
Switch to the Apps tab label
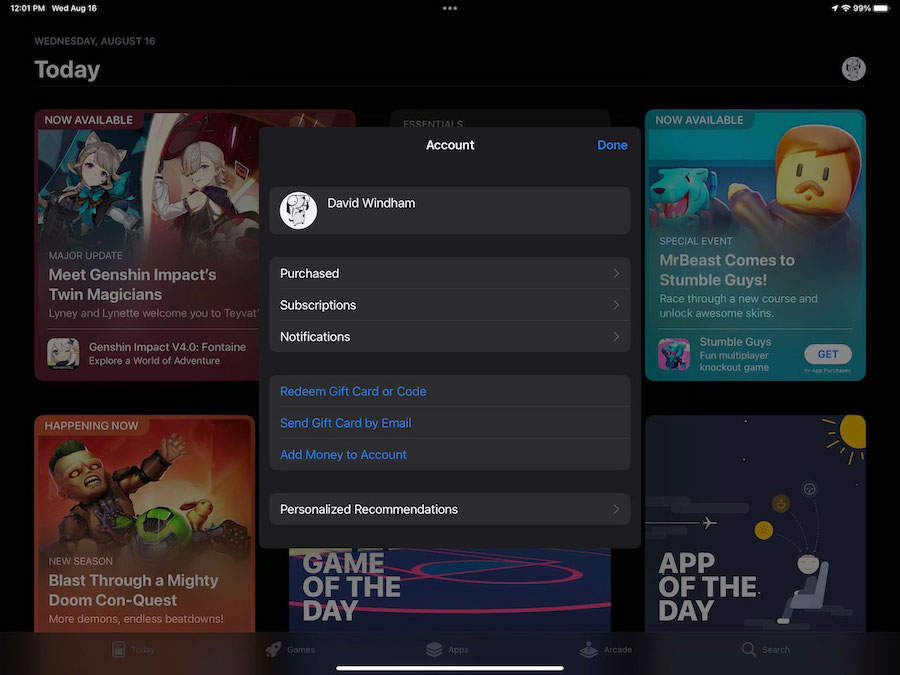tap(458, 650)
